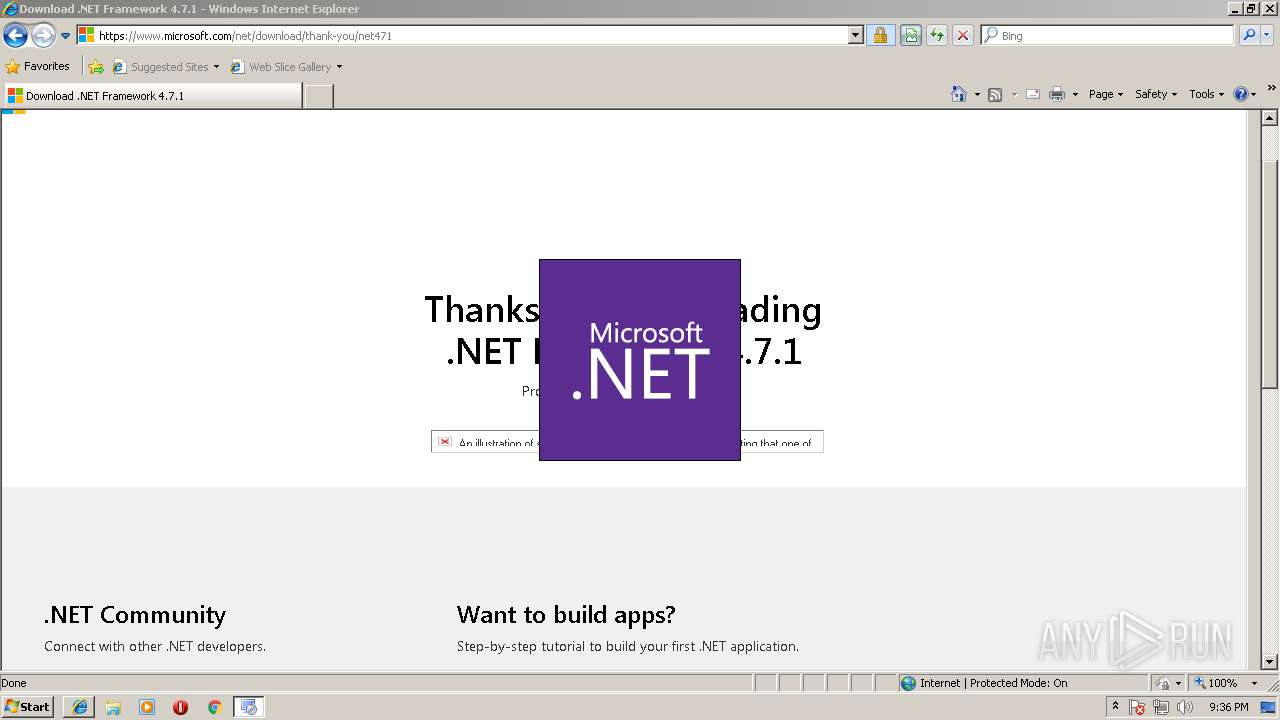Image resolution: width=1280 pixels, height=720 pixels.
Task: Click 'Step-by-step tutorial' description text
Action: 628,646
